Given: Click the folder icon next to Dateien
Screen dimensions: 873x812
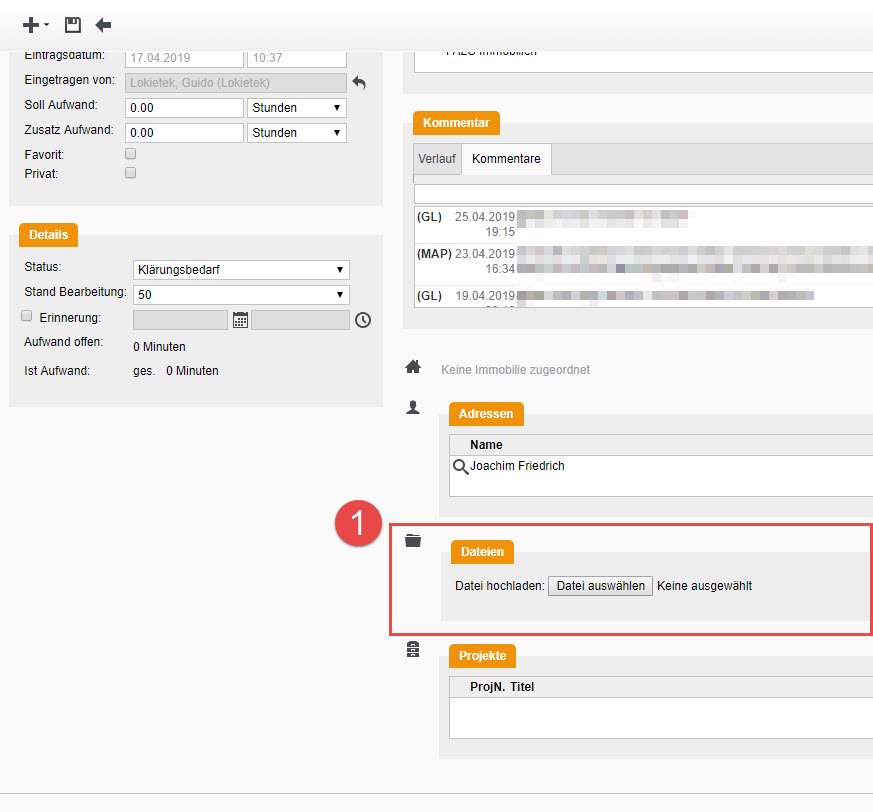Looking at the screenshot, I should pyautogui.click(x=413, y=541).
